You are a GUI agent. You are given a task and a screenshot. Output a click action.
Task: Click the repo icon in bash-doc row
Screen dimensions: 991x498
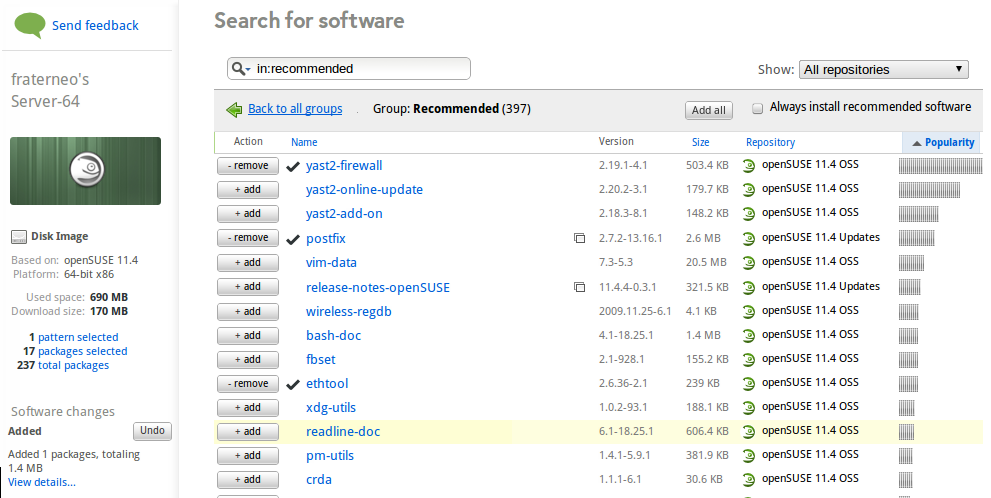pyautogui.click(x=749, y=336)
